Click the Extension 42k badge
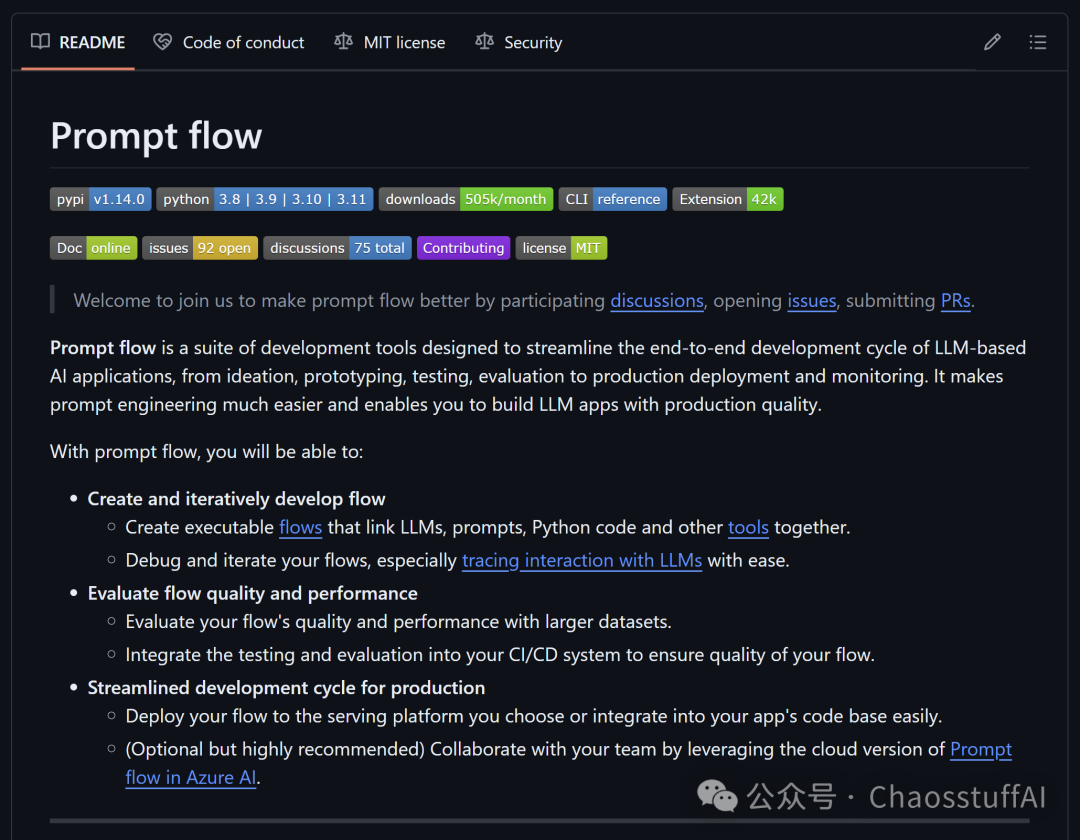The width and height of the screenshot is (1080, 840). 727,200
